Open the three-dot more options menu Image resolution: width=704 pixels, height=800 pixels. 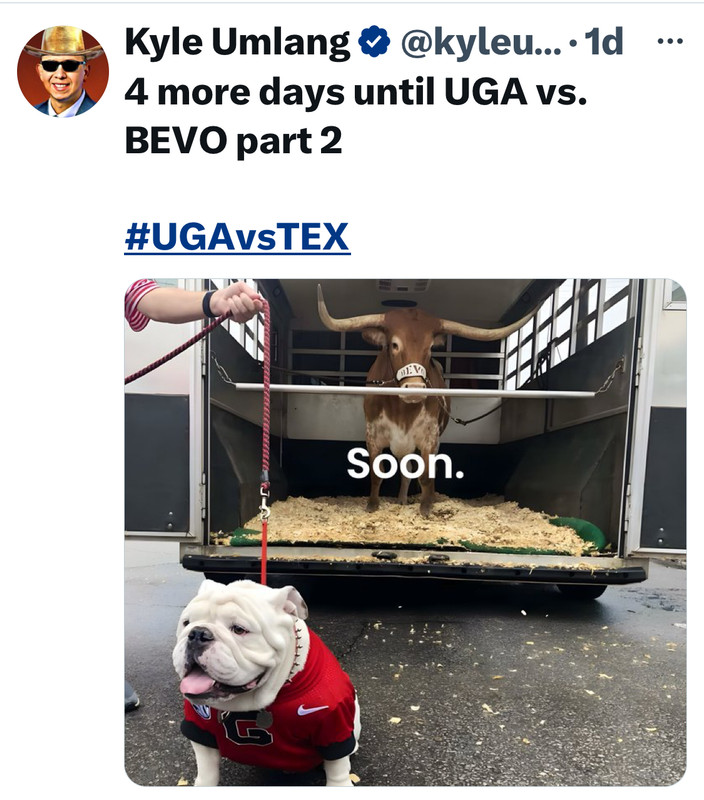point(670,41)
